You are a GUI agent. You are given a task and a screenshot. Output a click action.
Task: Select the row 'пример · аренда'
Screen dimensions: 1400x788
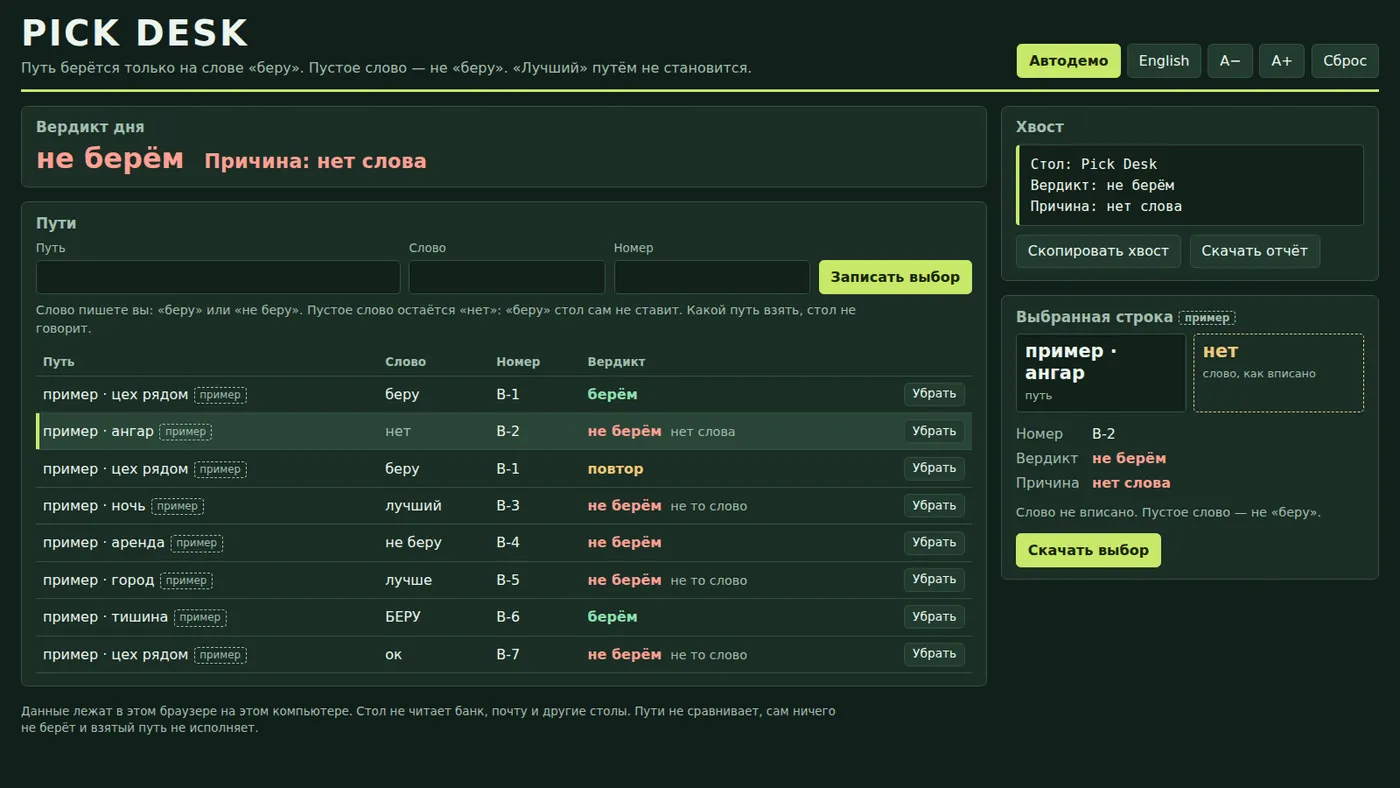coord(504,543)
